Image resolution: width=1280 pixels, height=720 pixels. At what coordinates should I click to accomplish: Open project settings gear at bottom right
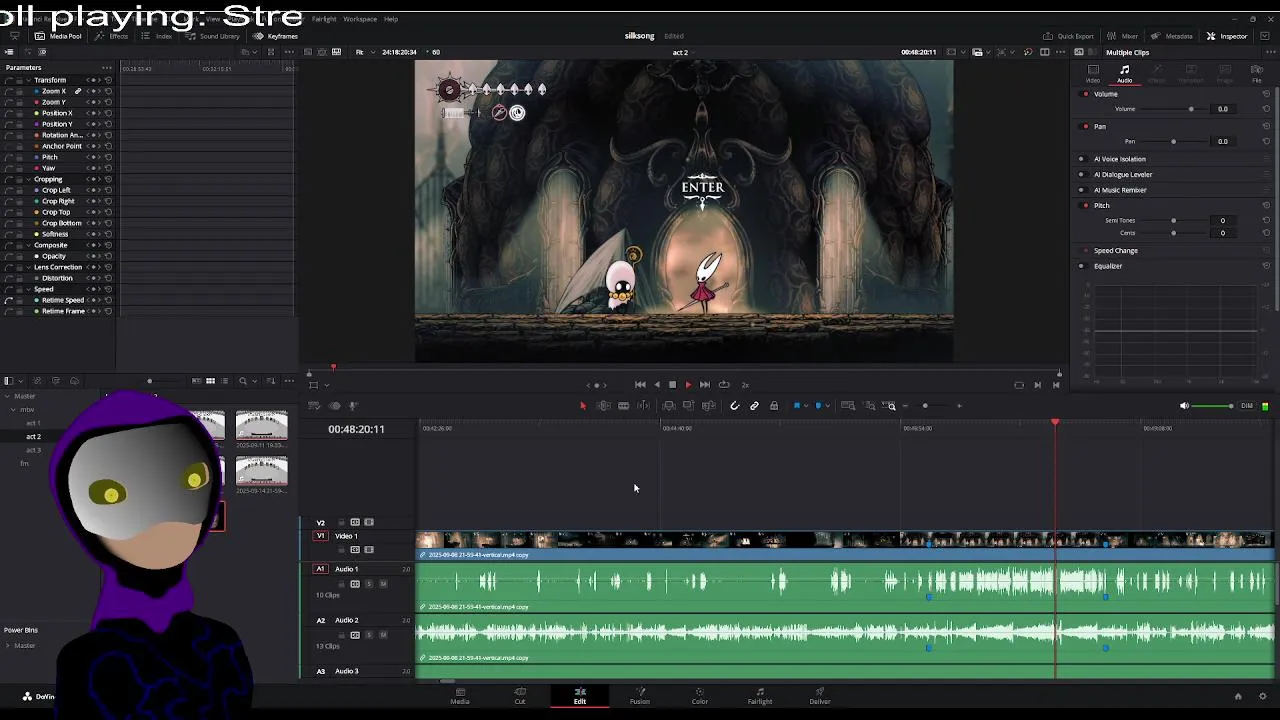click(1263, 697)
